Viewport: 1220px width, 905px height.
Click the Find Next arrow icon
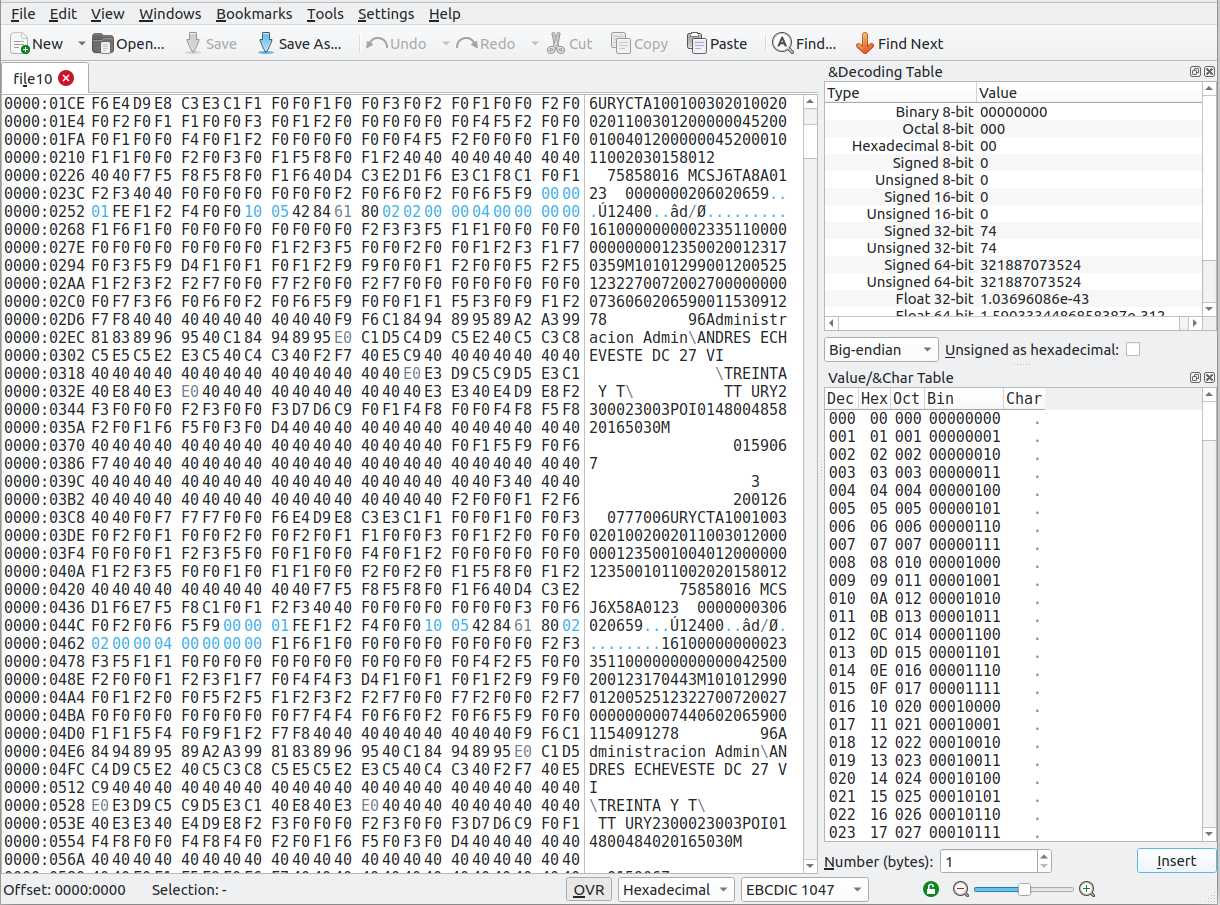(865, 44)
